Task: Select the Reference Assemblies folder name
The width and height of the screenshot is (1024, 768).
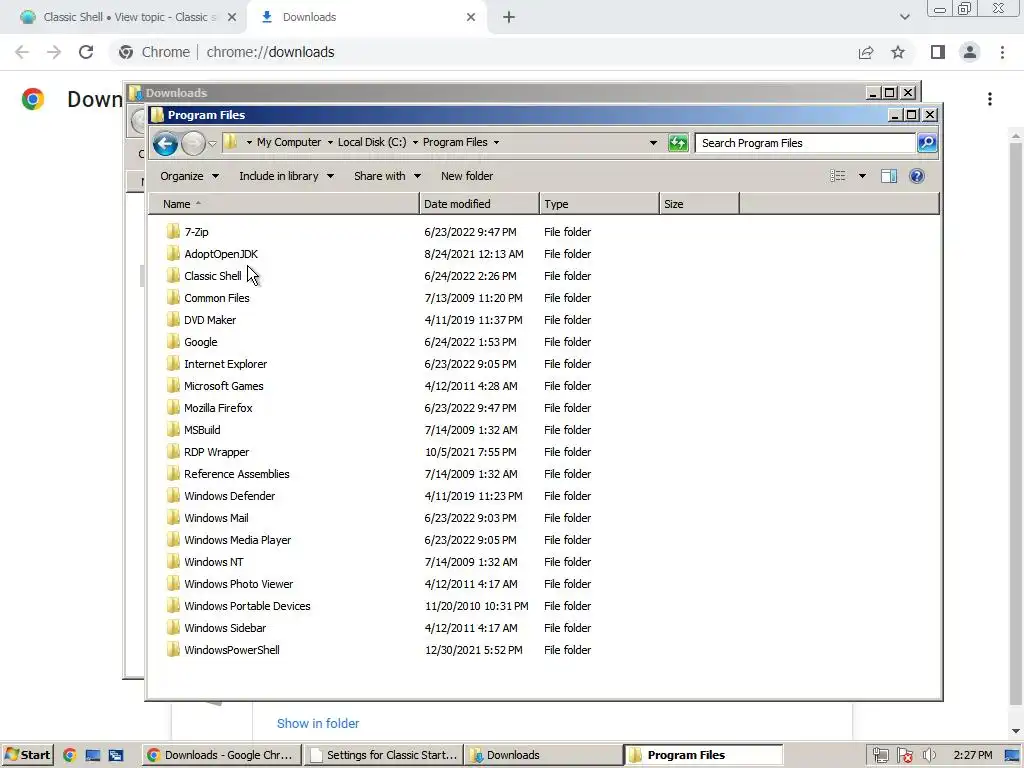Action: [236, 473]
